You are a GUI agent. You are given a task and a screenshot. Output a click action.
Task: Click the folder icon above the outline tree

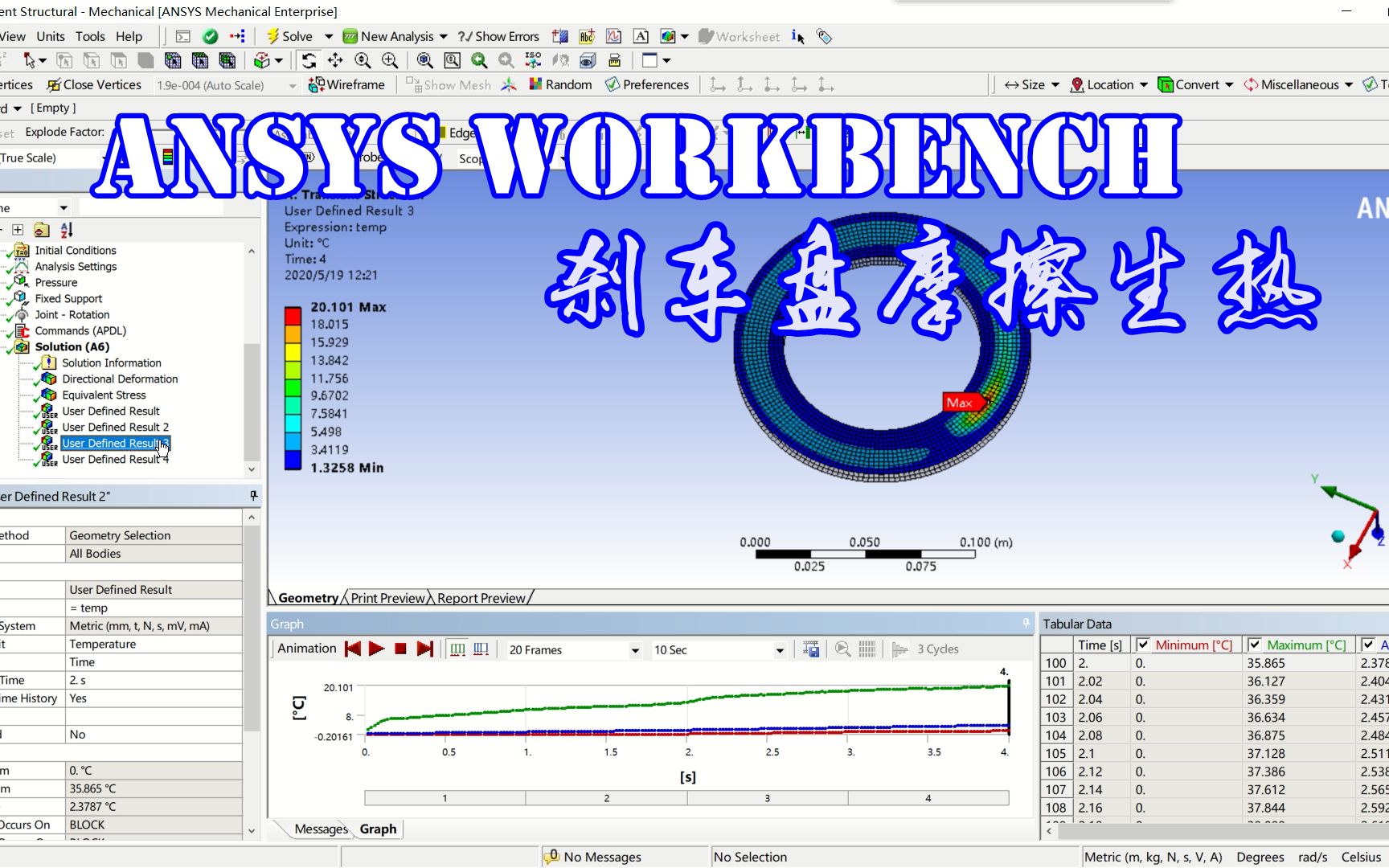pos(42,230)
